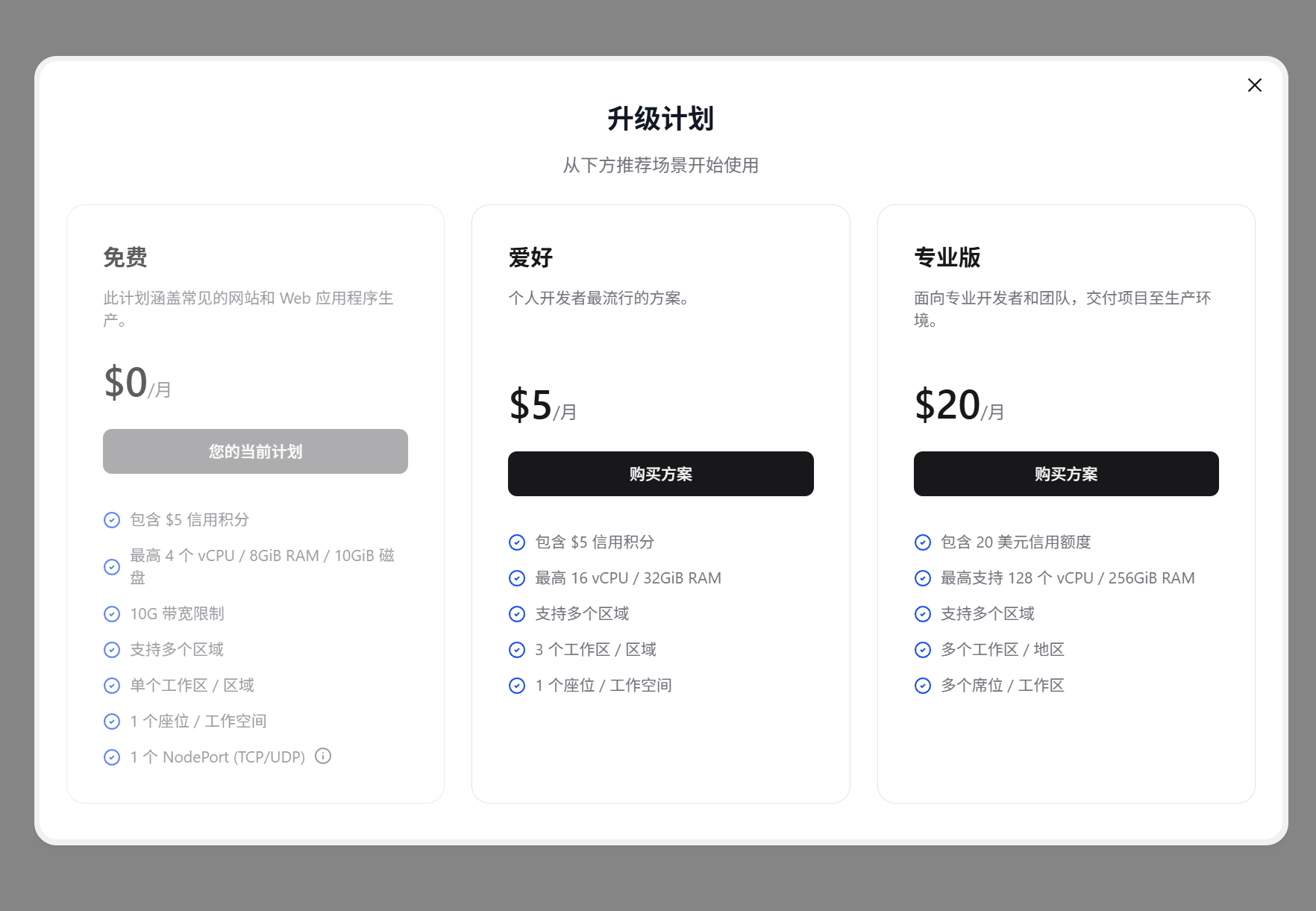The height and width of the screenshot is (911, 1316).
Task: Click the Pro plan 购买方案 button
Action: (1065, 474)
